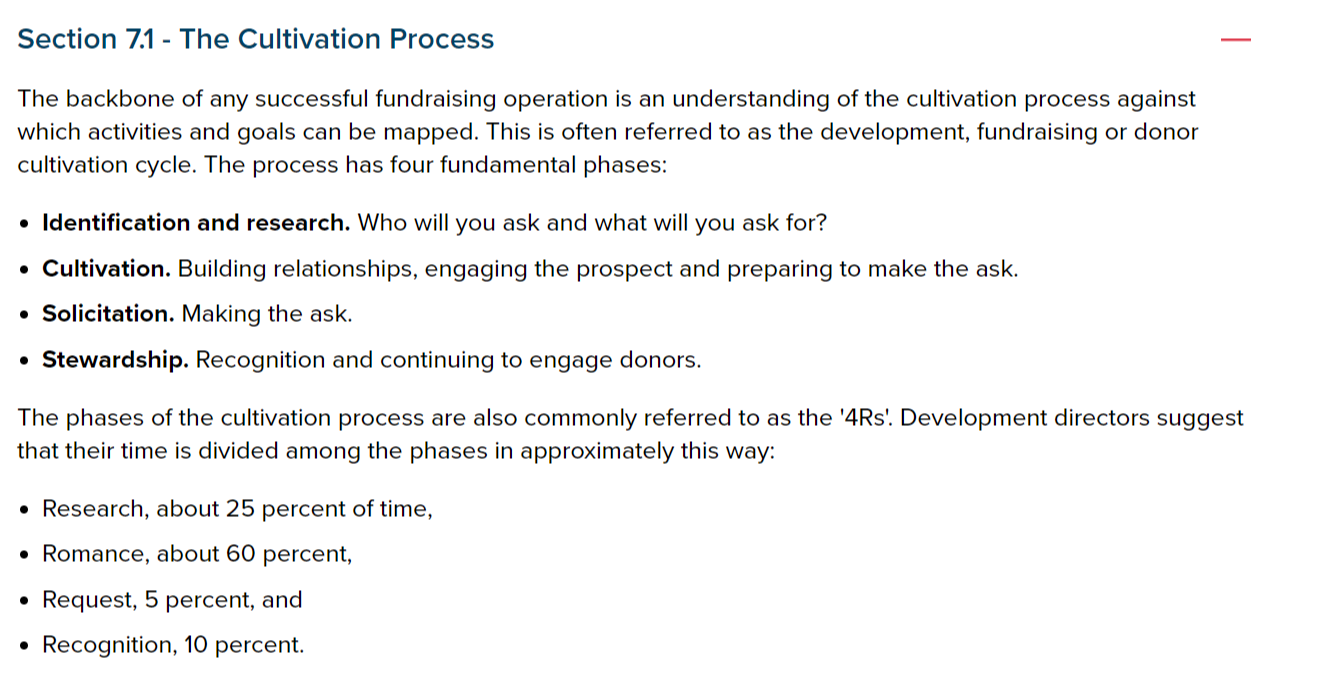The width and height of the screenshot is (1335, 679).
Task: Click the 'Romance, about 60 percent' bullet
Action: pos(197,554)
